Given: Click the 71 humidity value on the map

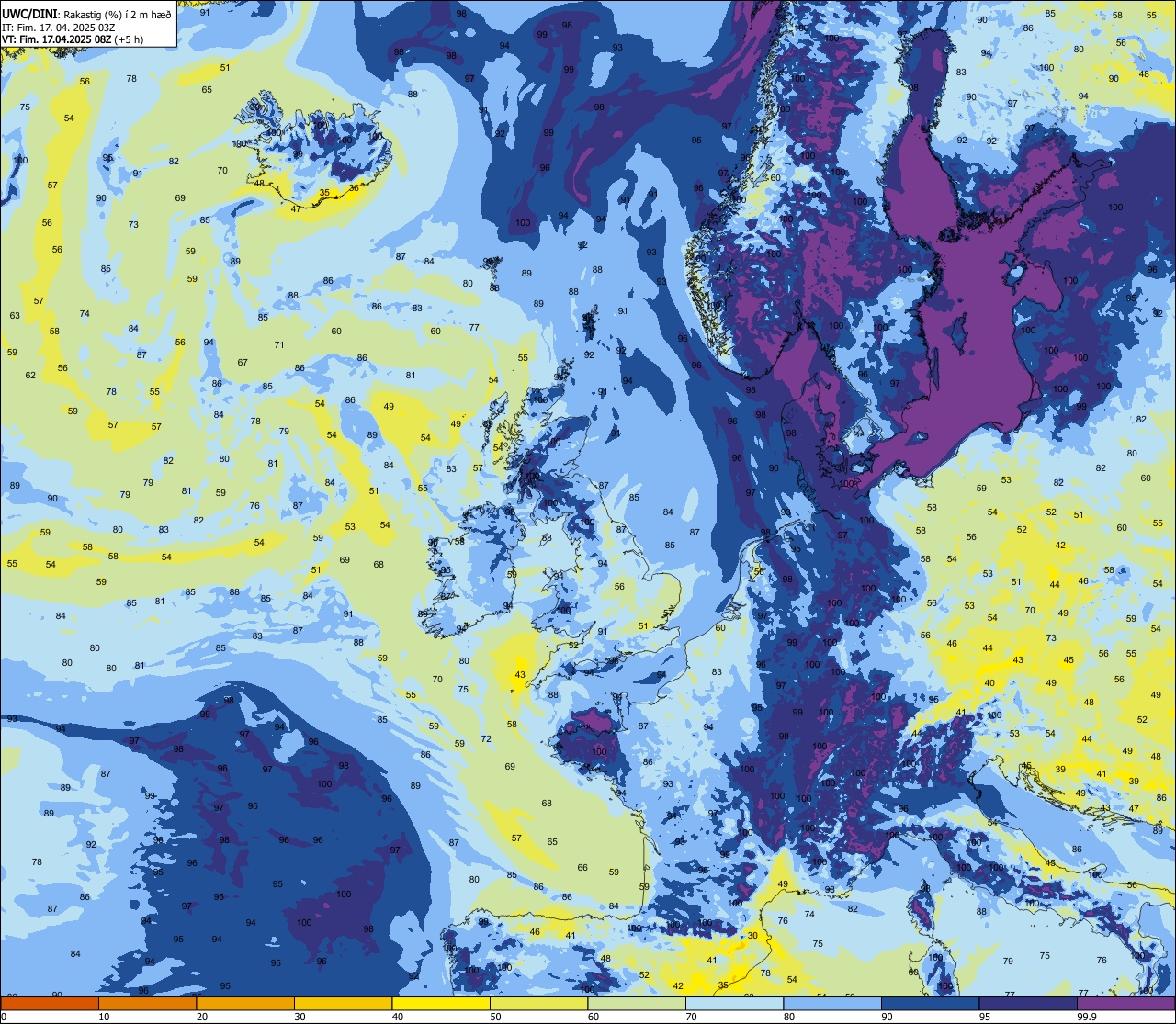Looking at the screenshot, I should 279,345.
